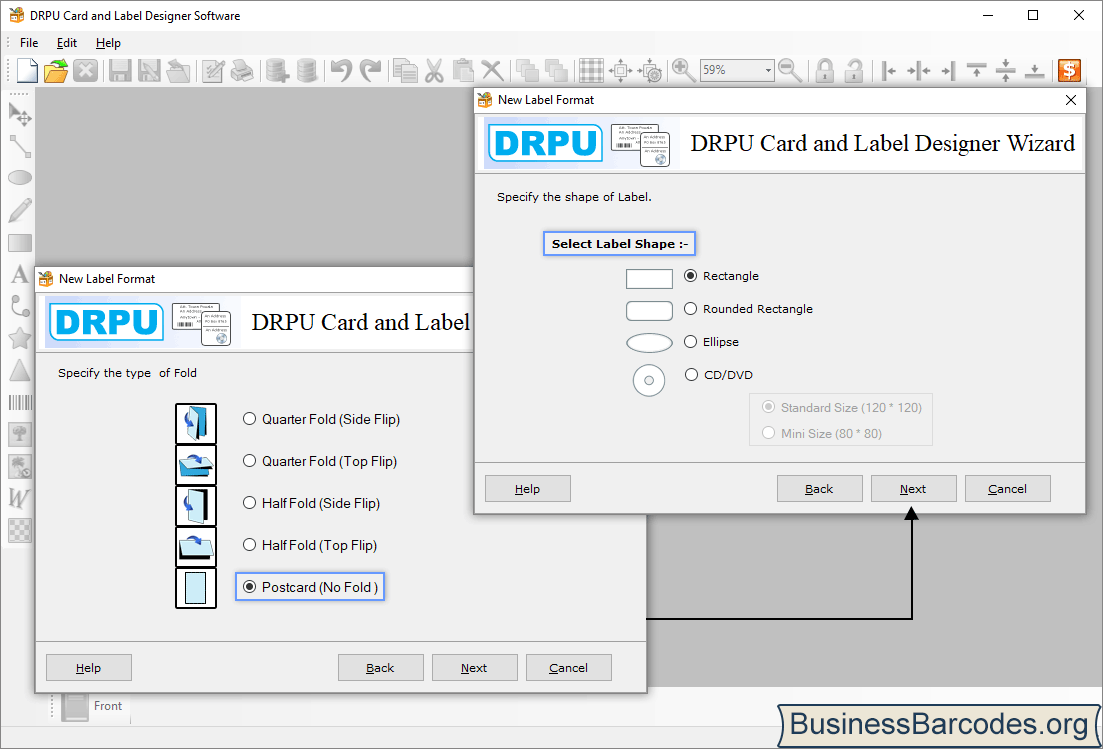The image size is (1103, 749).
Task: Click the Zoom Out magnifier icon
Action: pyautogui.click(x=790, y=70)
